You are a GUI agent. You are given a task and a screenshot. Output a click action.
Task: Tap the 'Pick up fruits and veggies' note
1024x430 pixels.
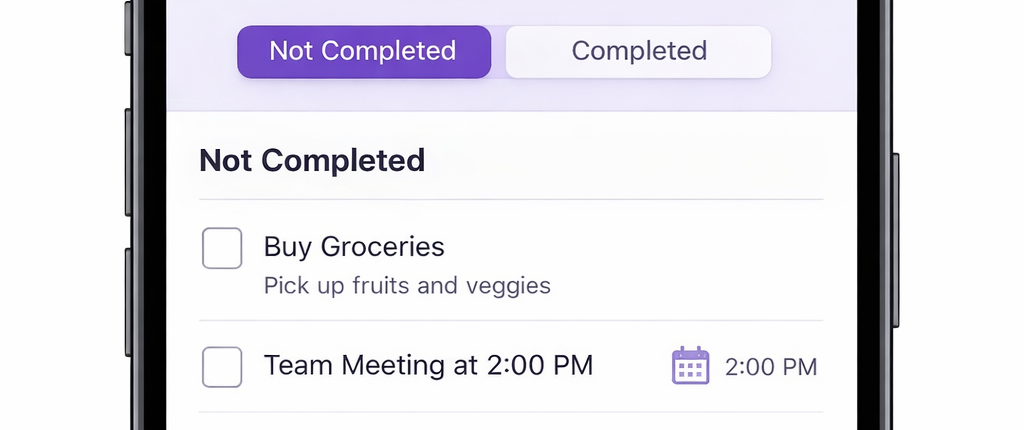[x=407, y=286]
